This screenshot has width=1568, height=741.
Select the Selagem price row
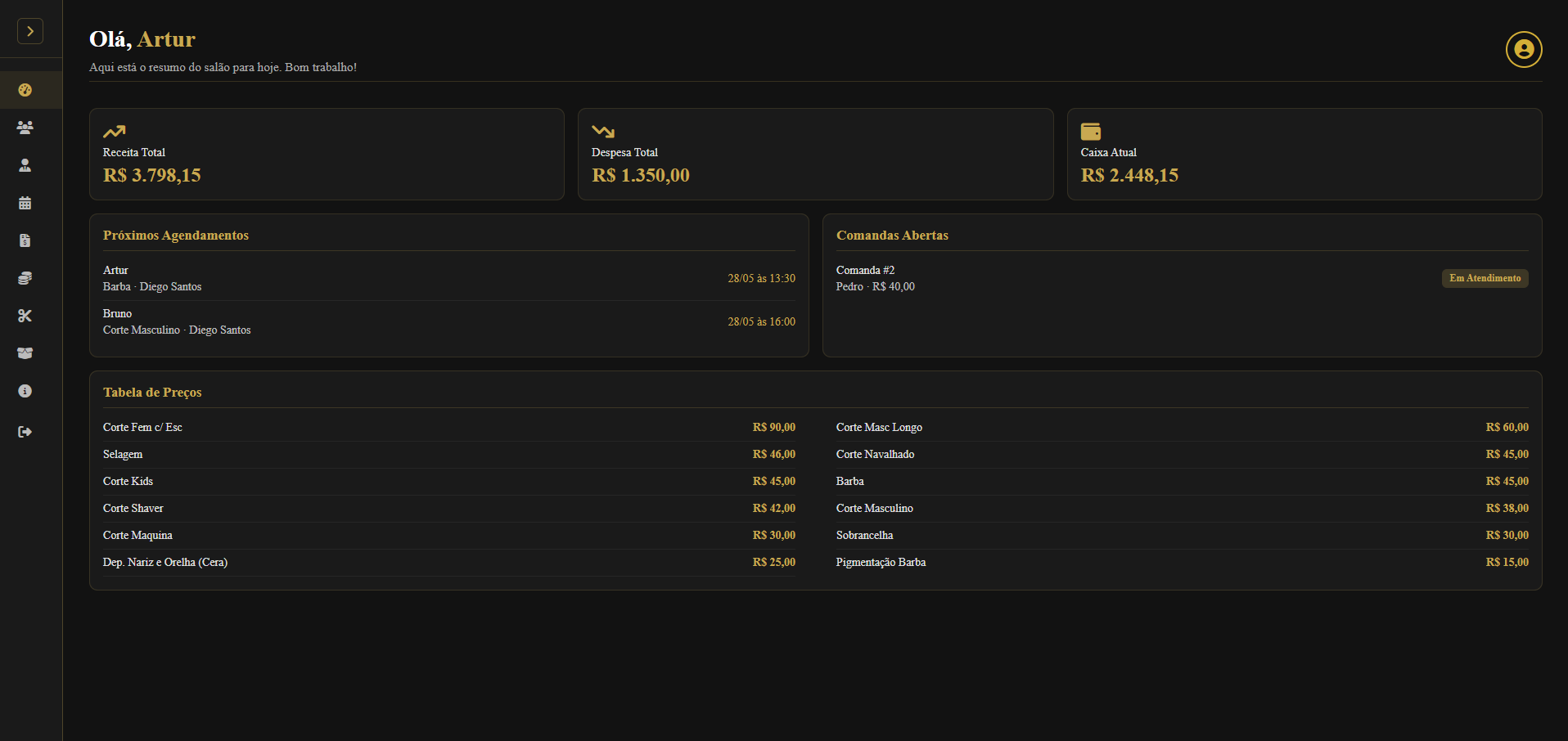(449, 454)
